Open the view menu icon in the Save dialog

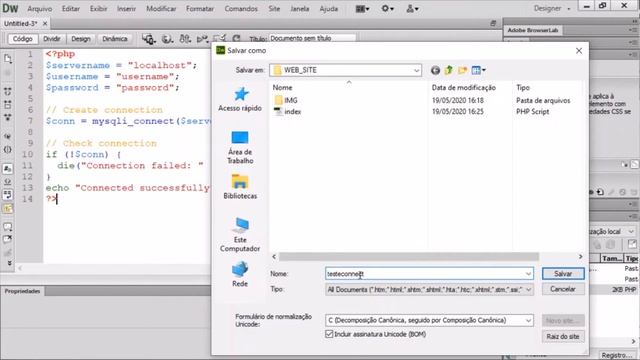pos(478,70)
